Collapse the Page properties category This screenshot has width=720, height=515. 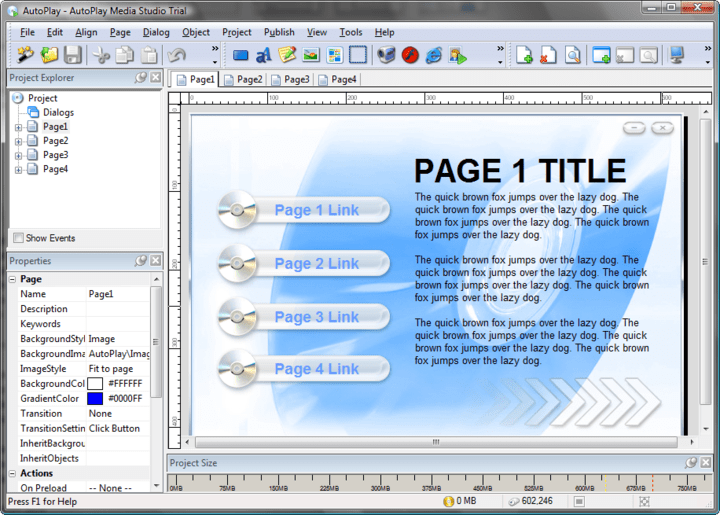coord(13,280)
